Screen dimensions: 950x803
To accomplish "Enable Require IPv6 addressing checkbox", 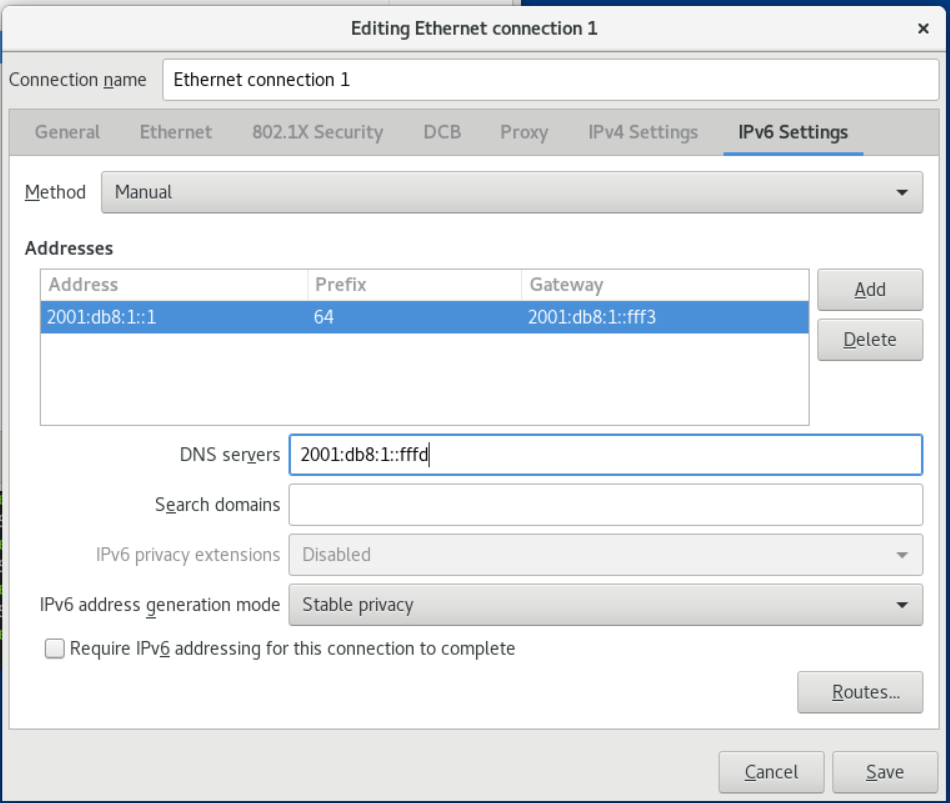I will point(55,649).
